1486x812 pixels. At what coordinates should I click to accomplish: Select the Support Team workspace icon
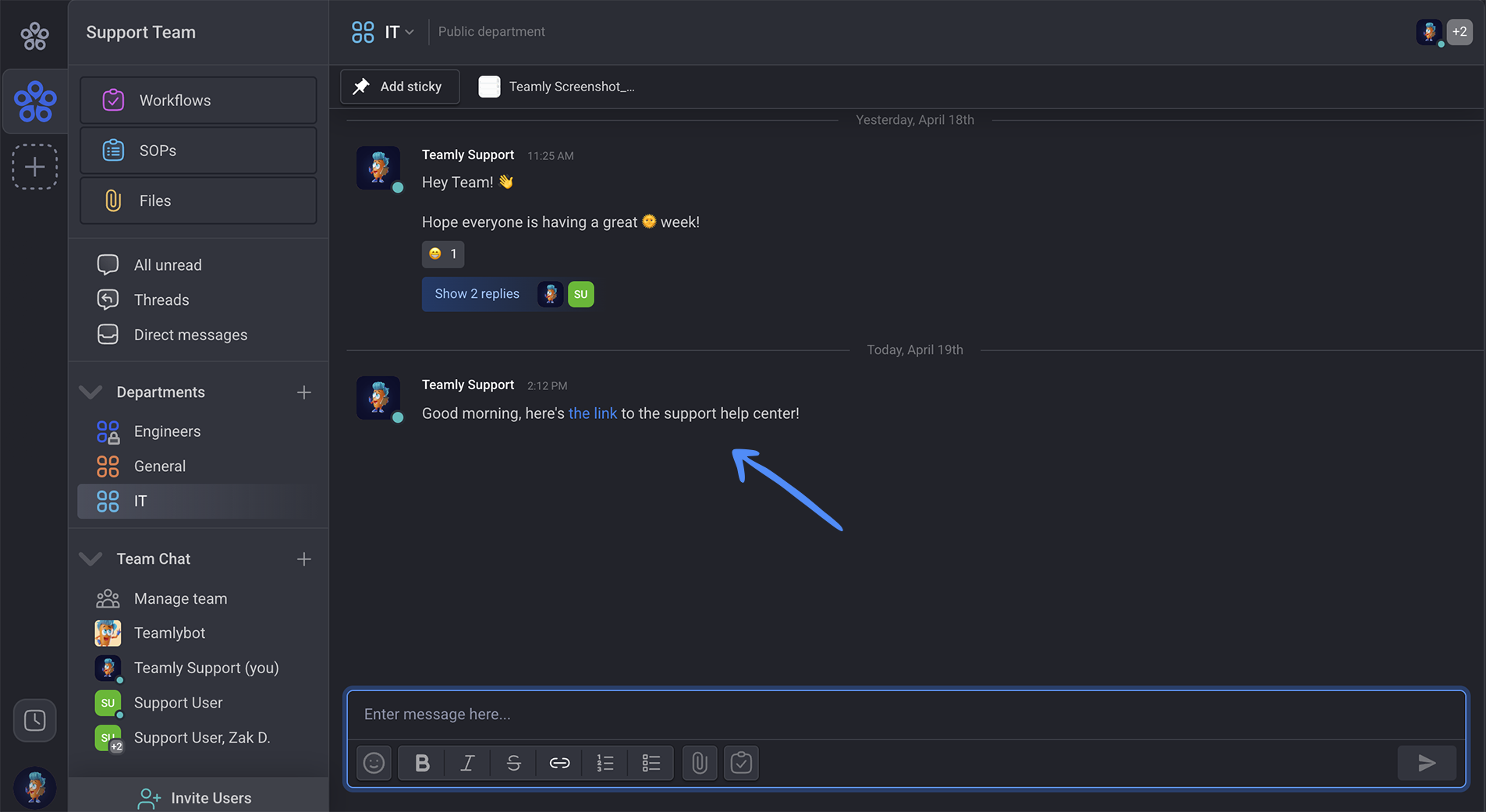click(34, 101)
